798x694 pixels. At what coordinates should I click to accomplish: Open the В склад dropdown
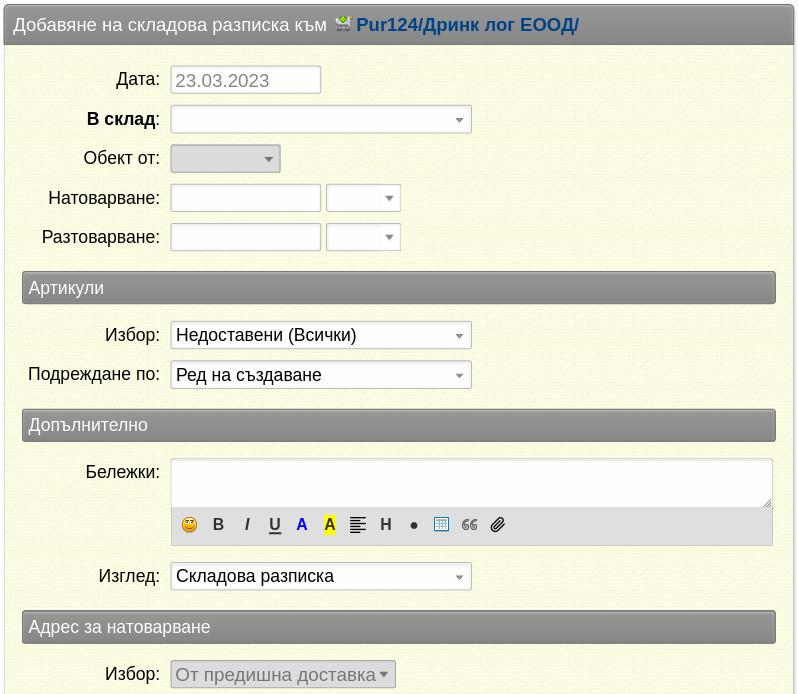(321, 120)
